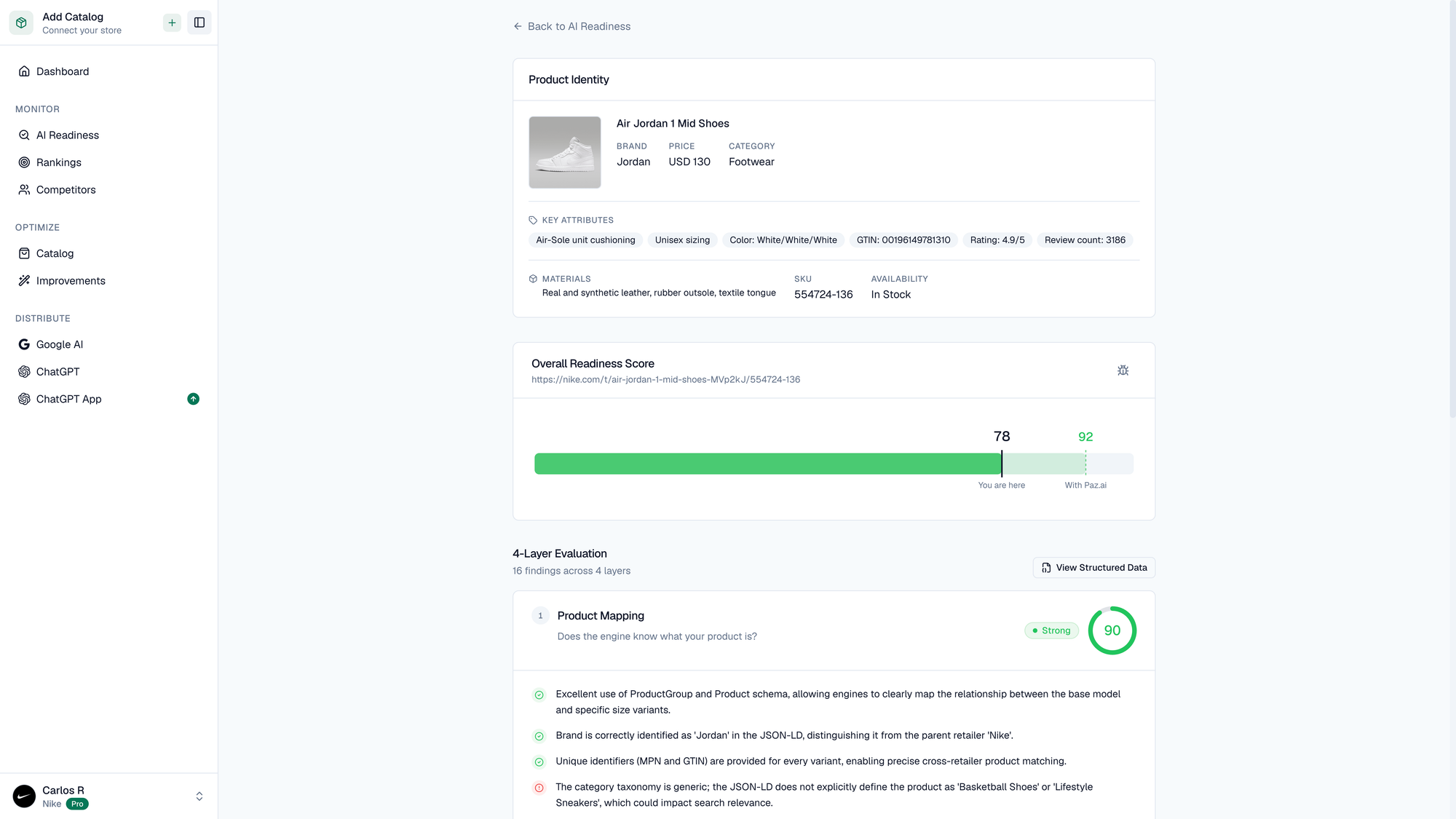This screenshot has width=1456, height=819.
Task: Click the Improvements magic wand icon
Action: tap(24, 281)
